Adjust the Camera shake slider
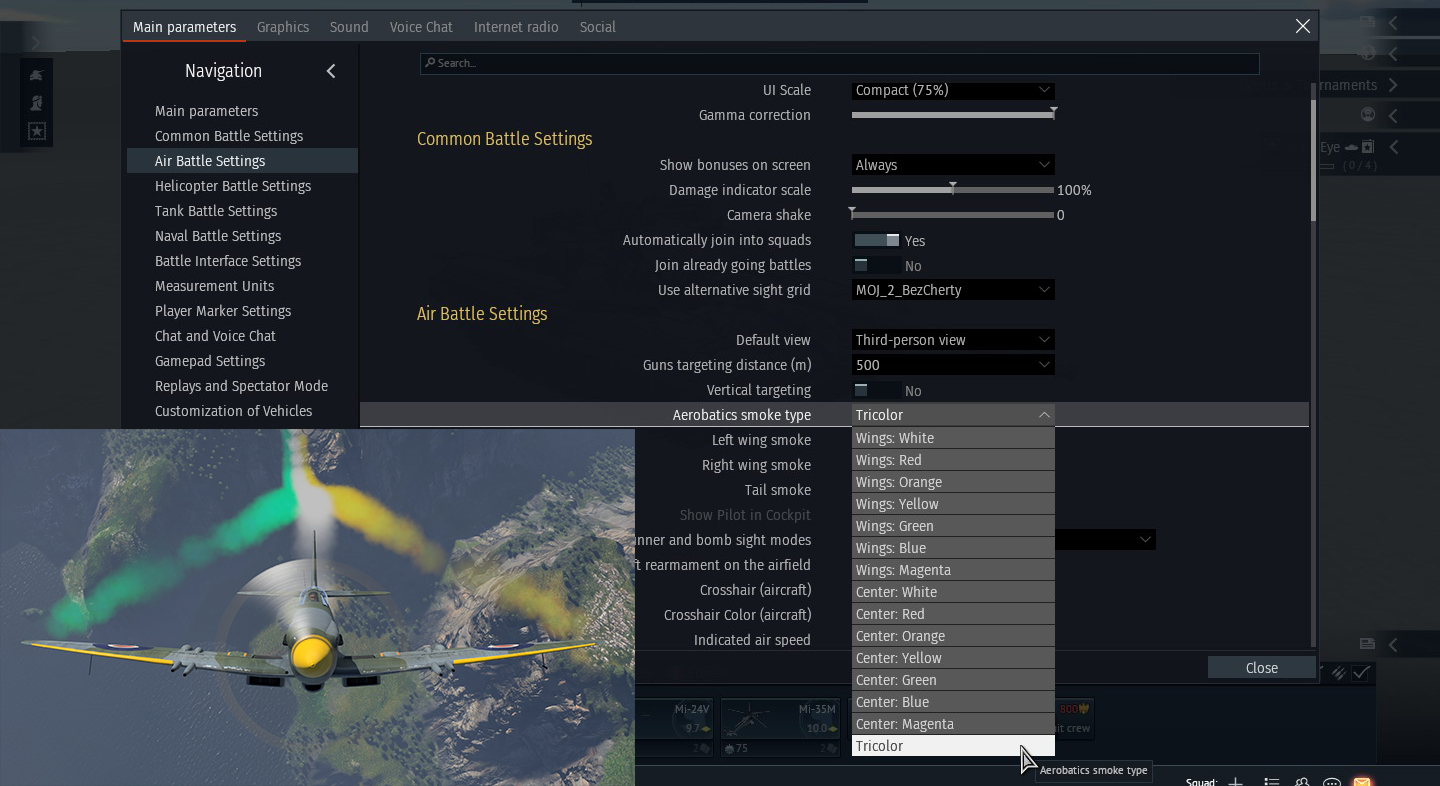This screenshot has width=1440, height=786. tap(953, 215)
